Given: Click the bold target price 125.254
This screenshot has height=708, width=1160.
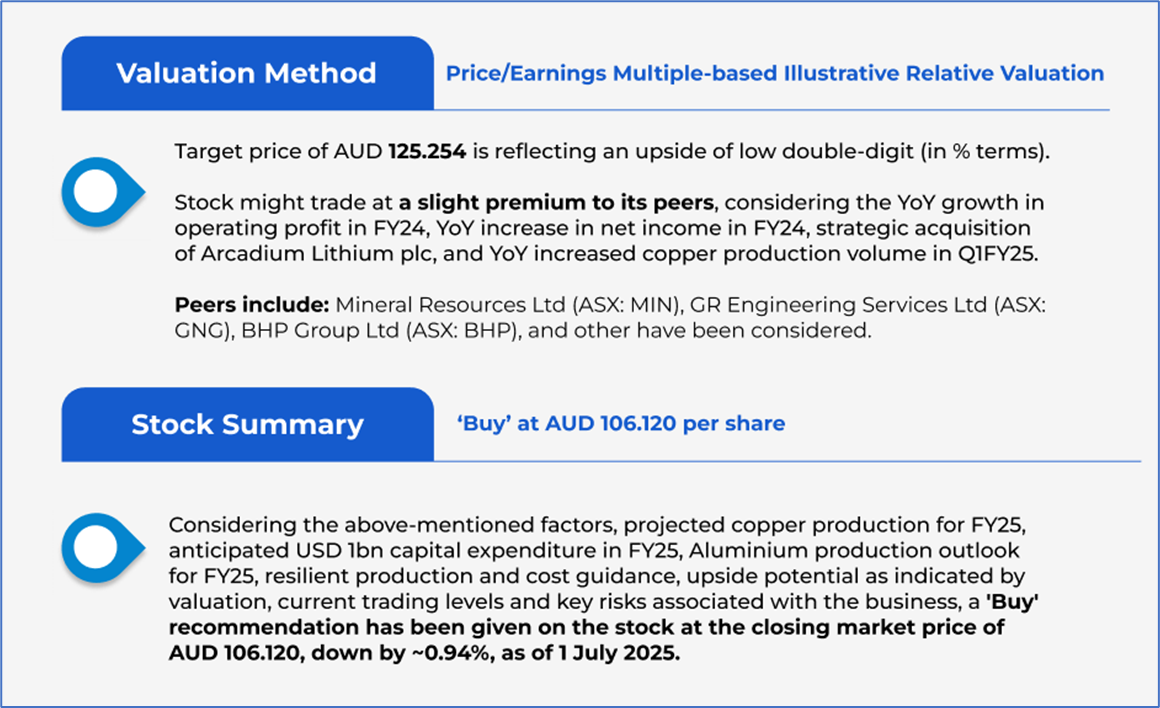Looking at the screenshot, I should point(431,152).
